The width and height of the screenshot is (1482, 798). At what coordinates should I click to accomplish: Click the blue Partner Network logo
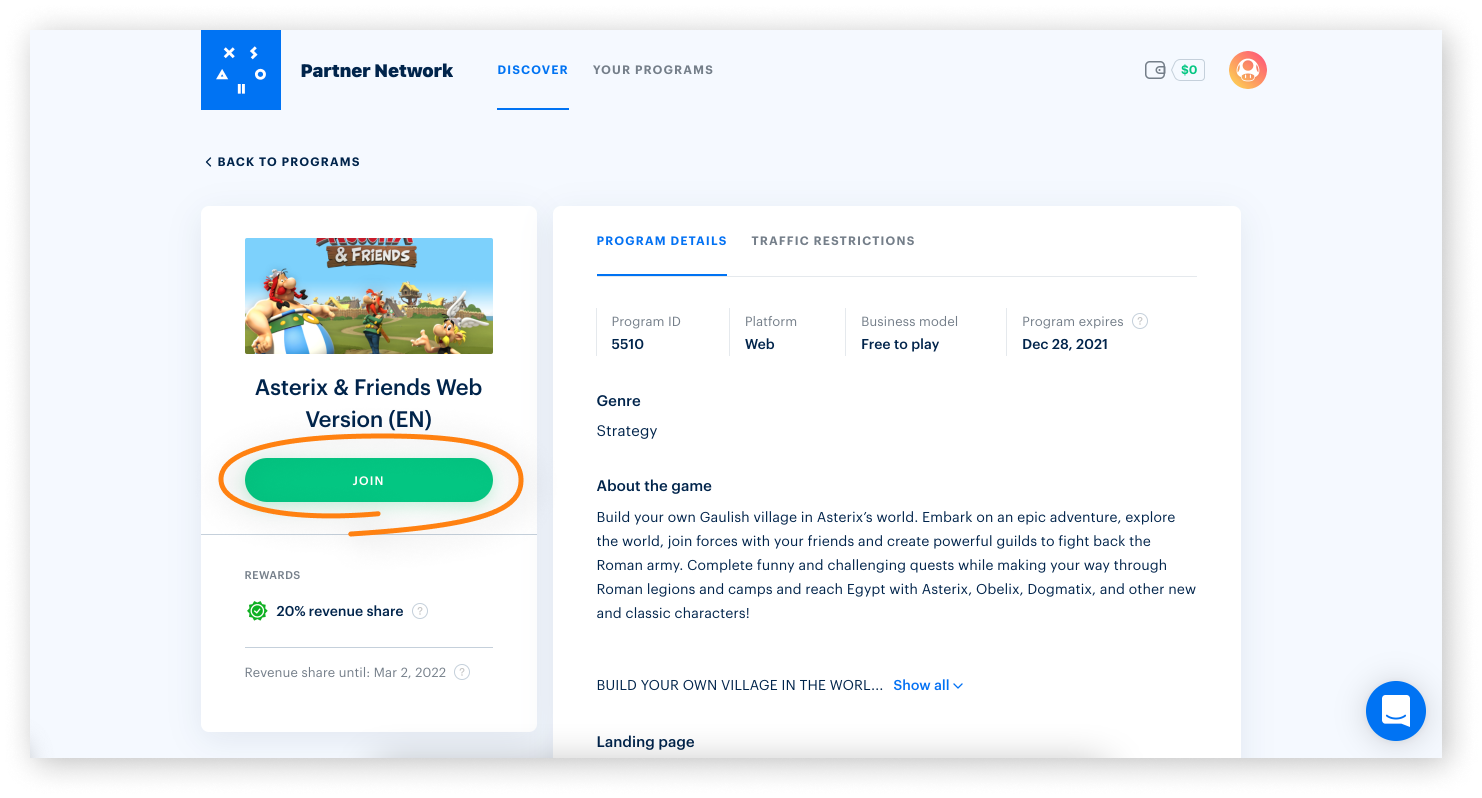click(241, 70)
